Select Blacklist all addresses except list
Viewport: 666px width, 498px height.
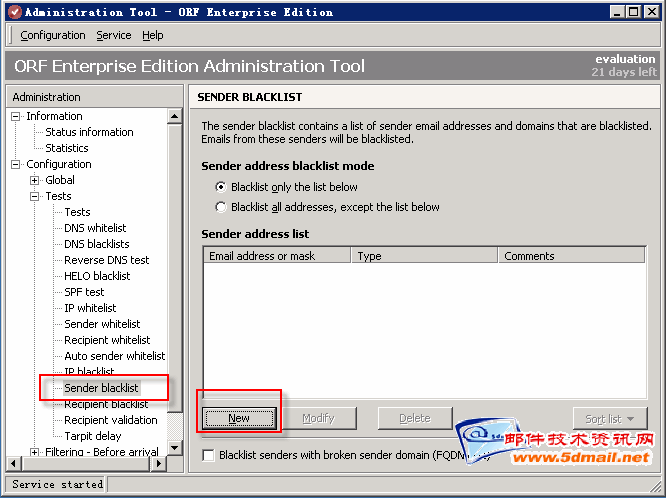221,207
